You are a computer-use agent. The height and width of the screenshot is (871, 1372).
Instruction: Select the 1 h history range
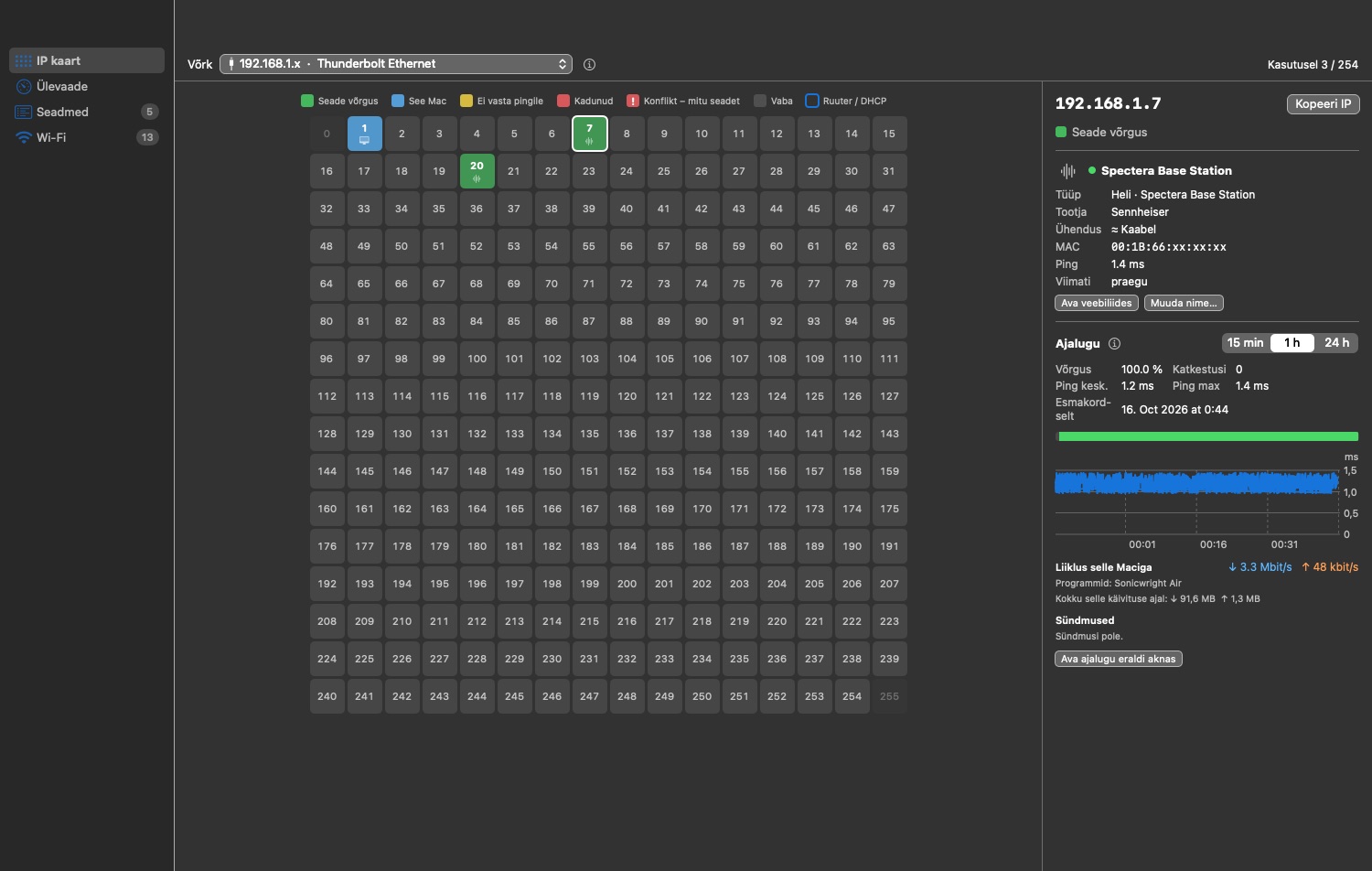(1292, 343)
